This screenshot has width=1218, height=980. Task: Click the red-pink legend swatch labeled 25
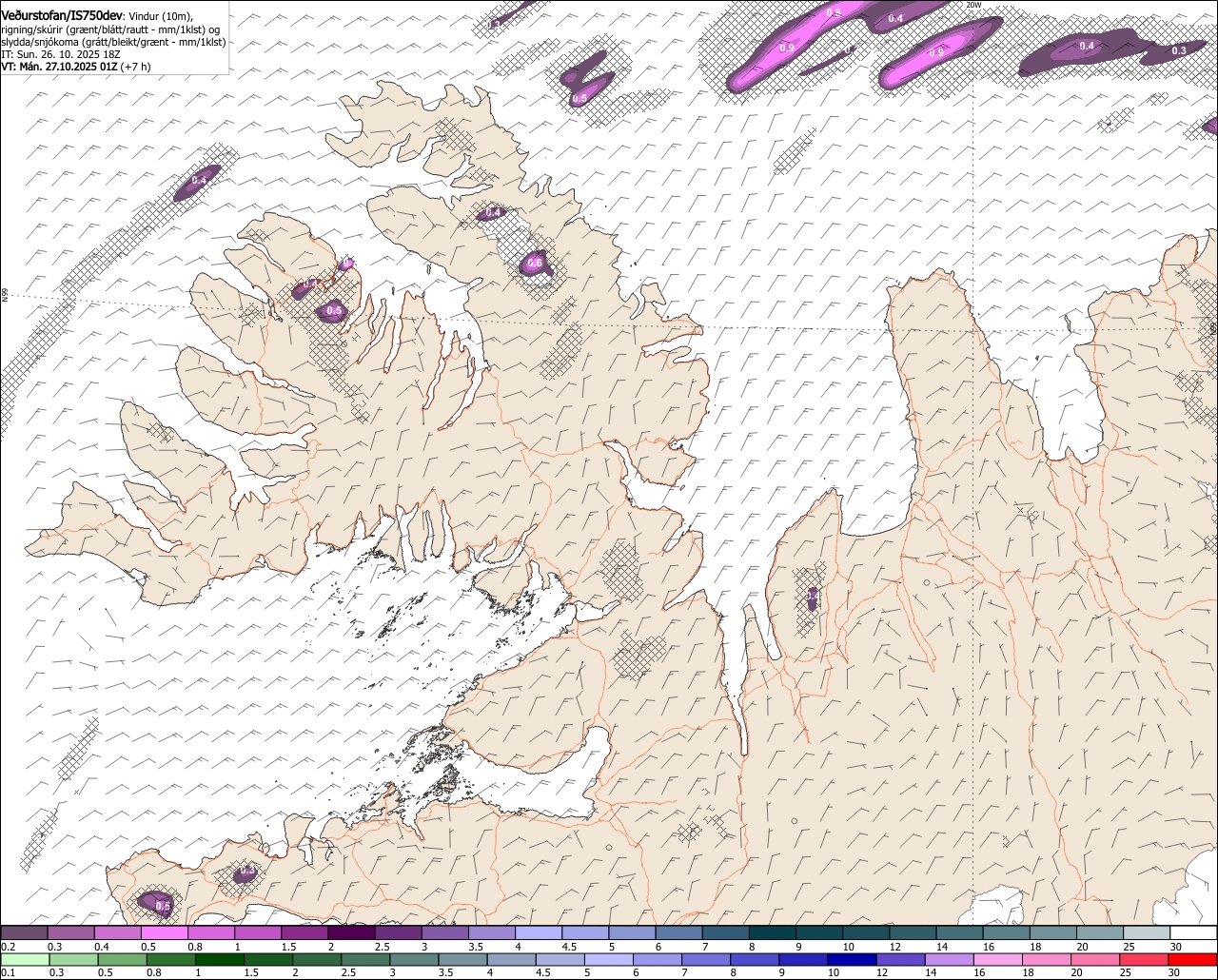pos(1145,959)
